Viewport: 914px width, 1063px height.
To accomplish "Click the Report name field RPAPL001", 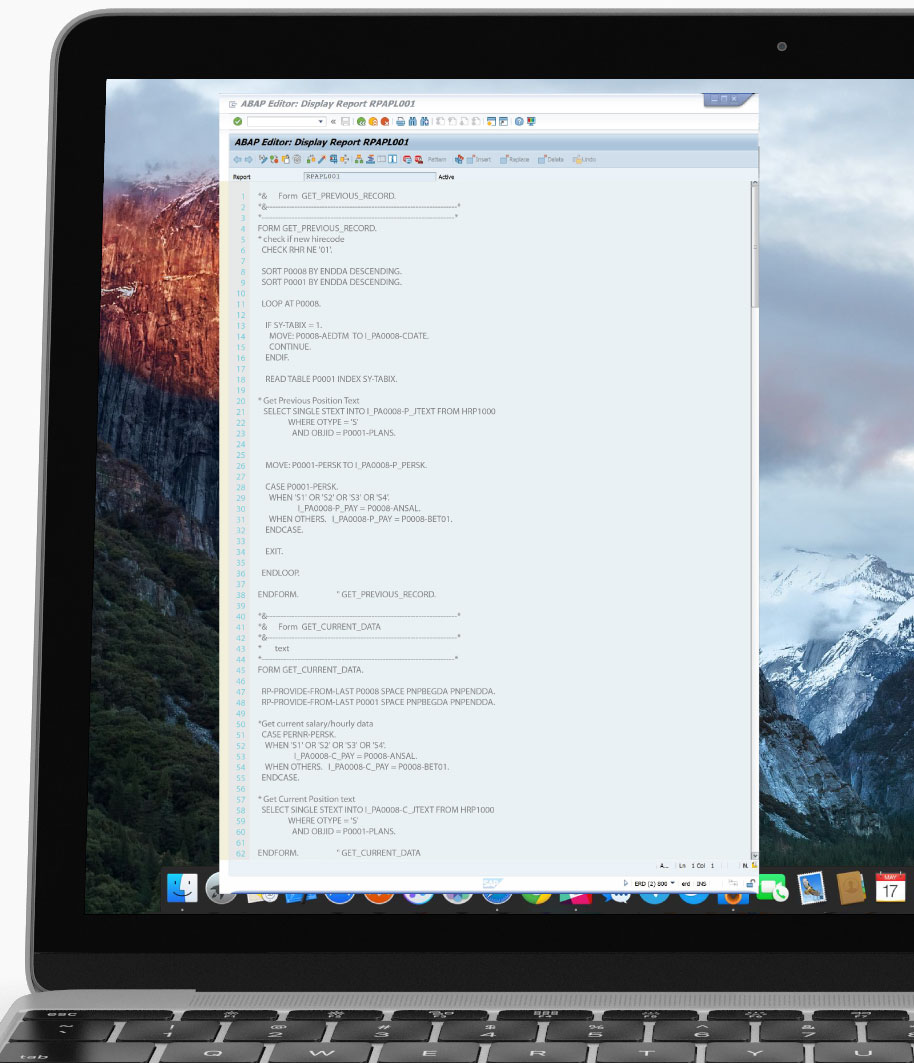I will (370, 176).
